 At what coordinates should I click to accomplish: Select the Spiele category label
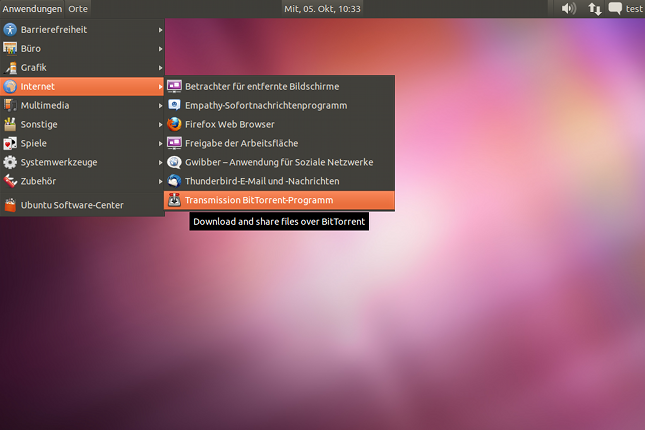pyautogui.click(x=34, y=143)
